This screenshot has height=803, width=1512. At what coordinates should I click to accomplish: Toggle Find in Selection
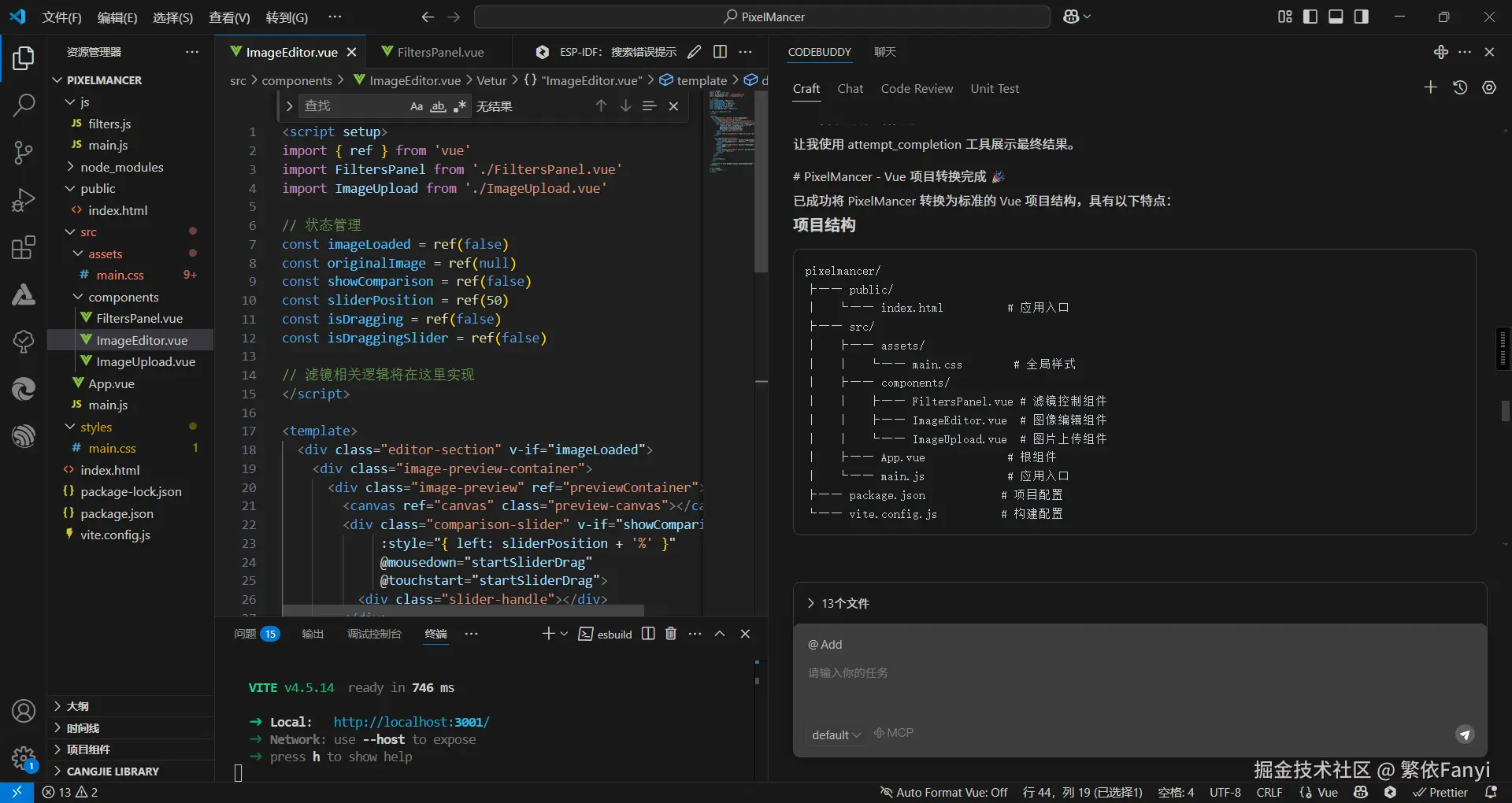click(649, 105)
